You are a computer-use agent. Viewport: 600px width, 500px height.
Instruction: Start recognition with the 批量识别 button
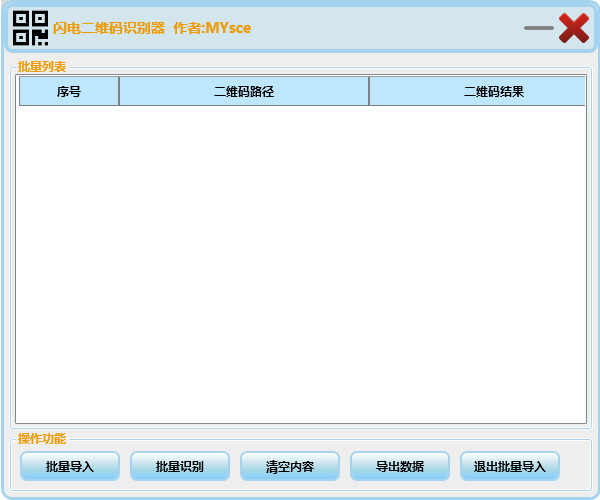coord(180,466)
